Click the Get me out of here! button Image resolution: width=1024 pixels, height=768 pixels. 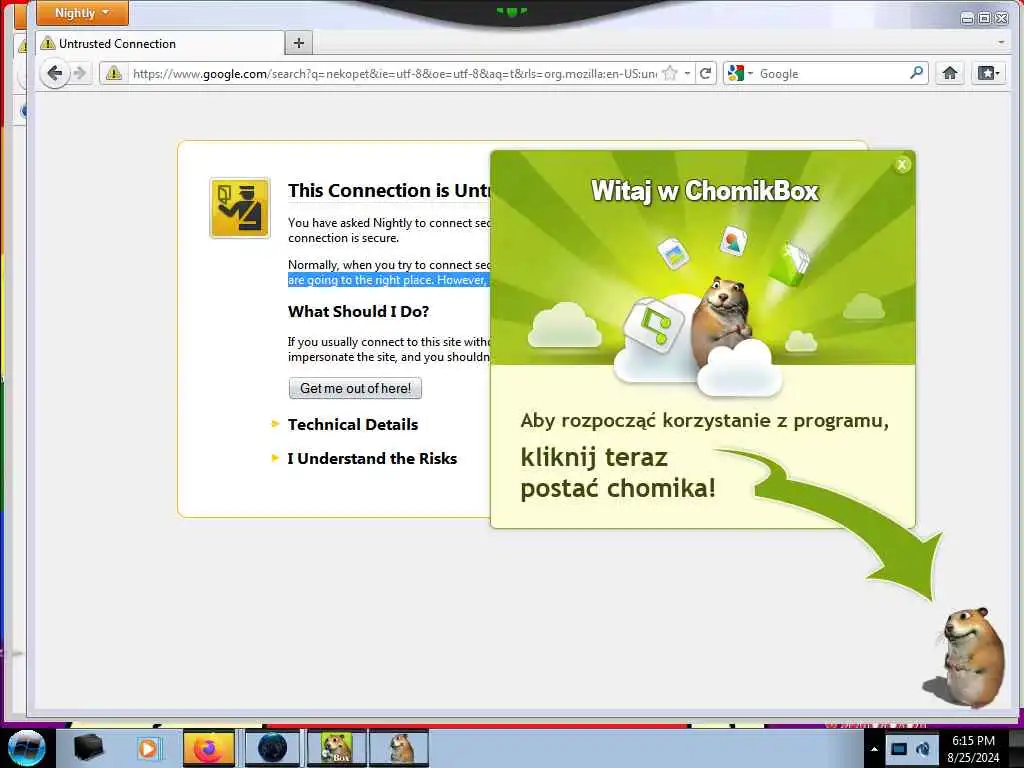355,388
